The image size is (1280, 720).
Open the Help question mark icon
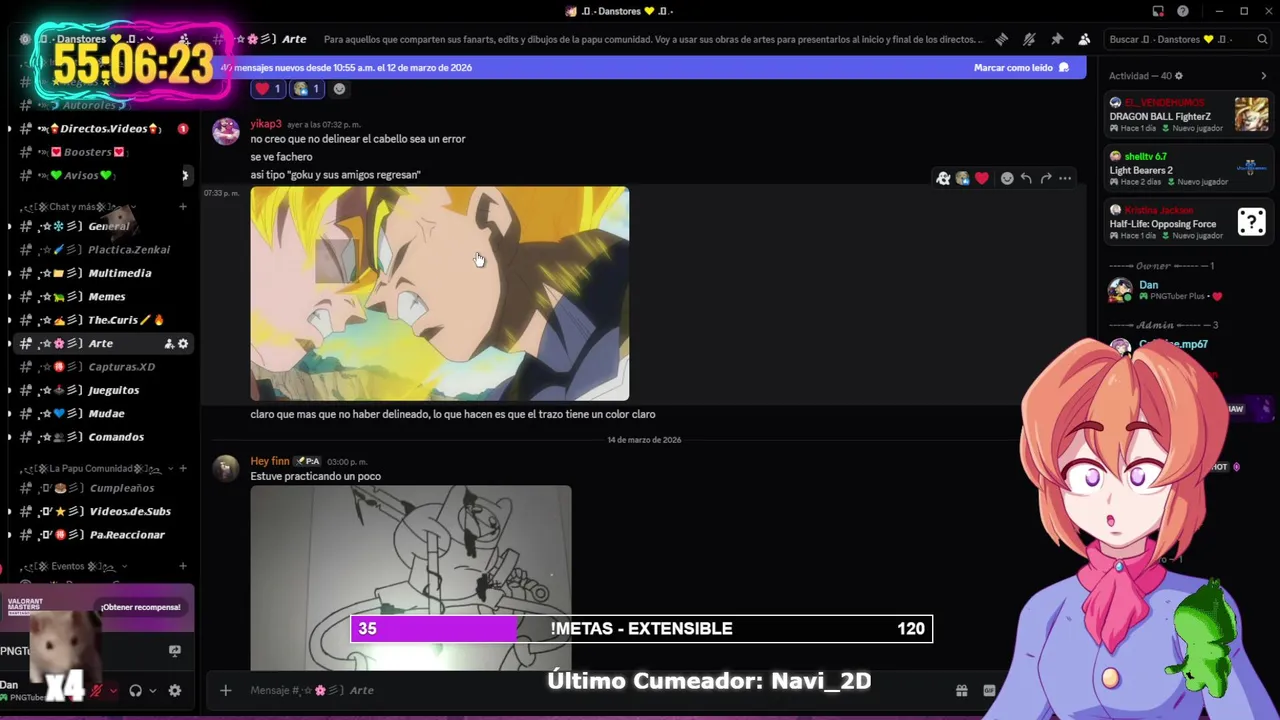pos(1183,11)
